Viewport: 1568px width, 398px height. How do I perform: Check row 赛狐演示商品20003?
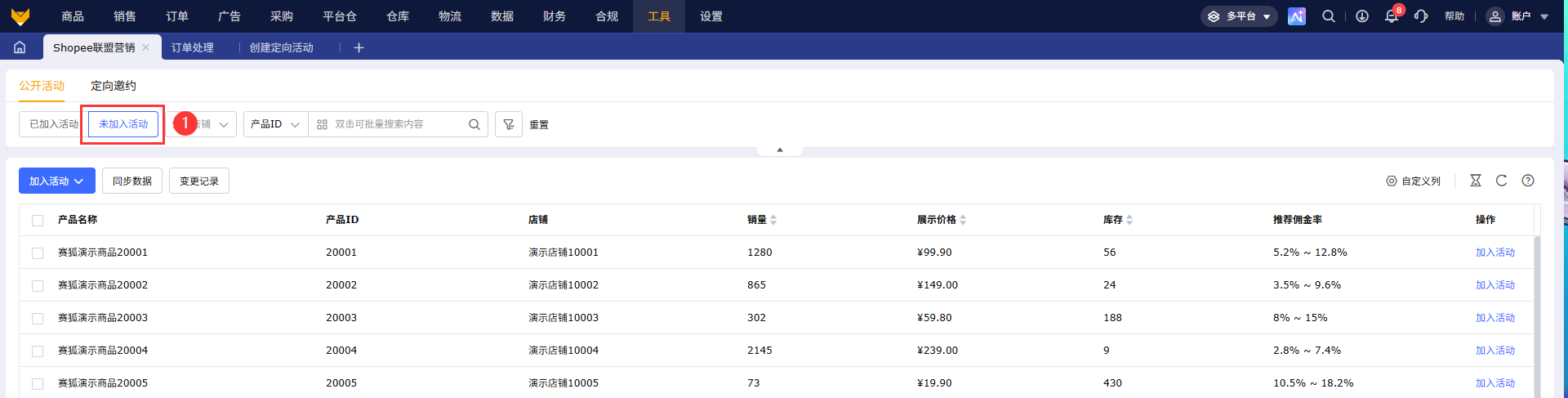38,319
